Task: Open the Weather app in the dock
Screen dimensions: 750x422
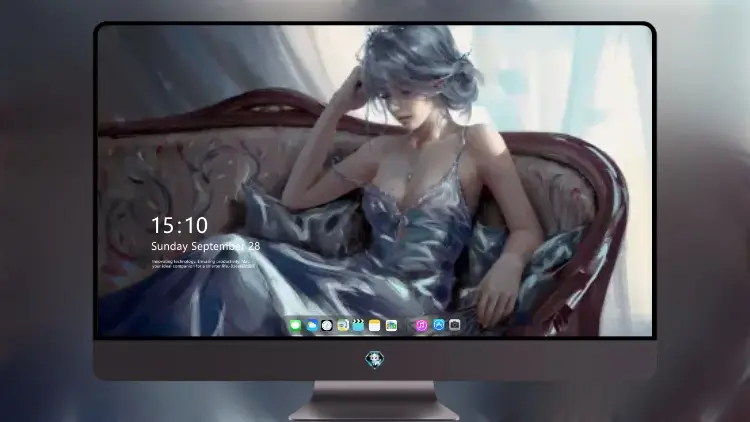Action: coord(311,326)
